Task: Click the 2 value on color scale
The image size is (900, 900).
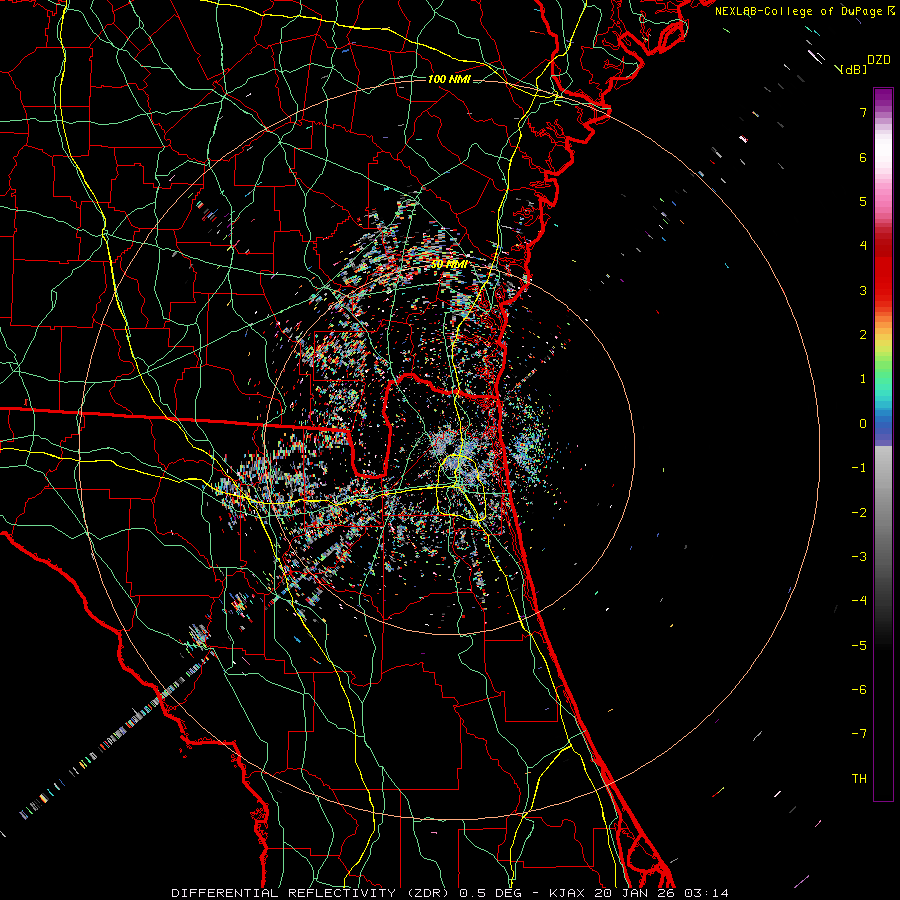Action: tap(863, 335)
